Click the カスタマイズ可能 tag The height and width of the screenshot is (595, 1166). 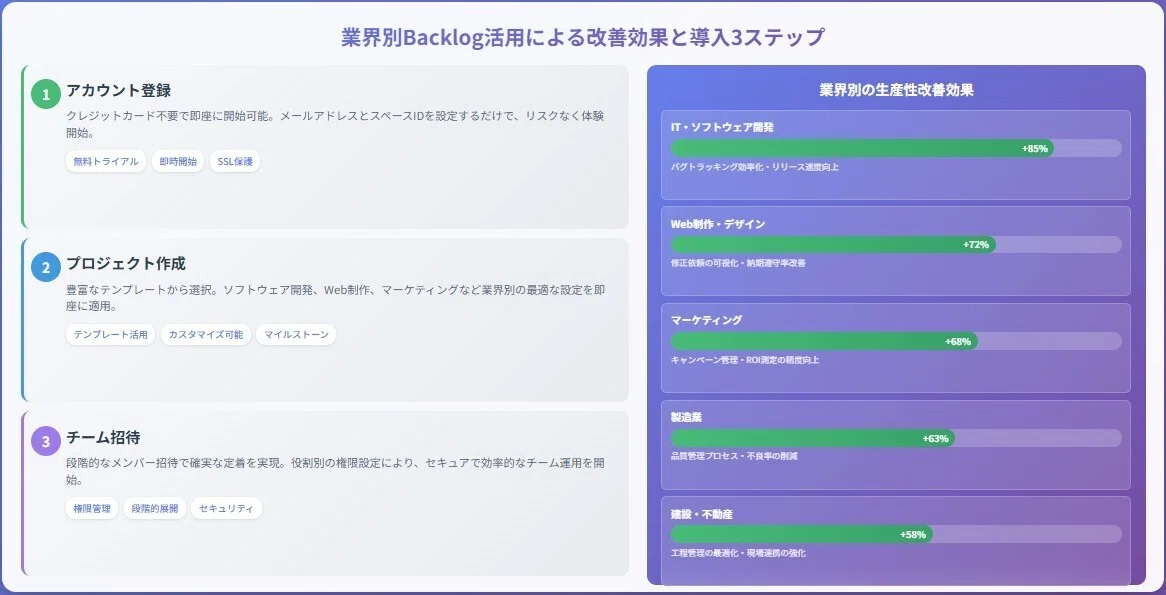(x=205, y=335)
